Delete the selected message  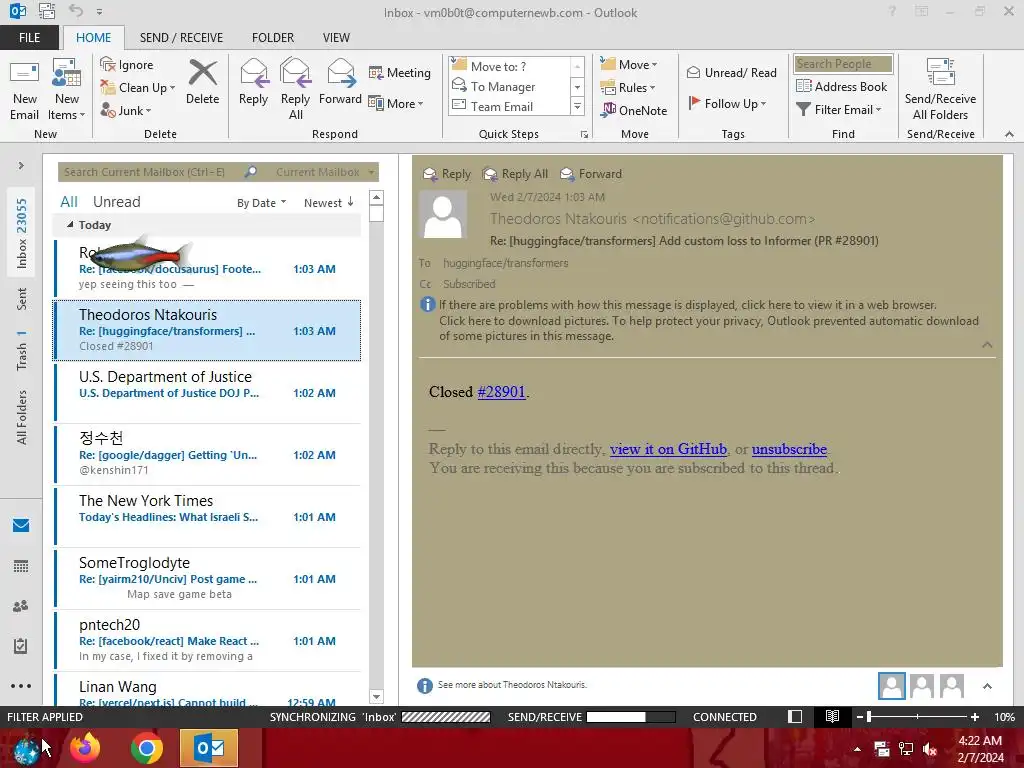tap(202, 82)
